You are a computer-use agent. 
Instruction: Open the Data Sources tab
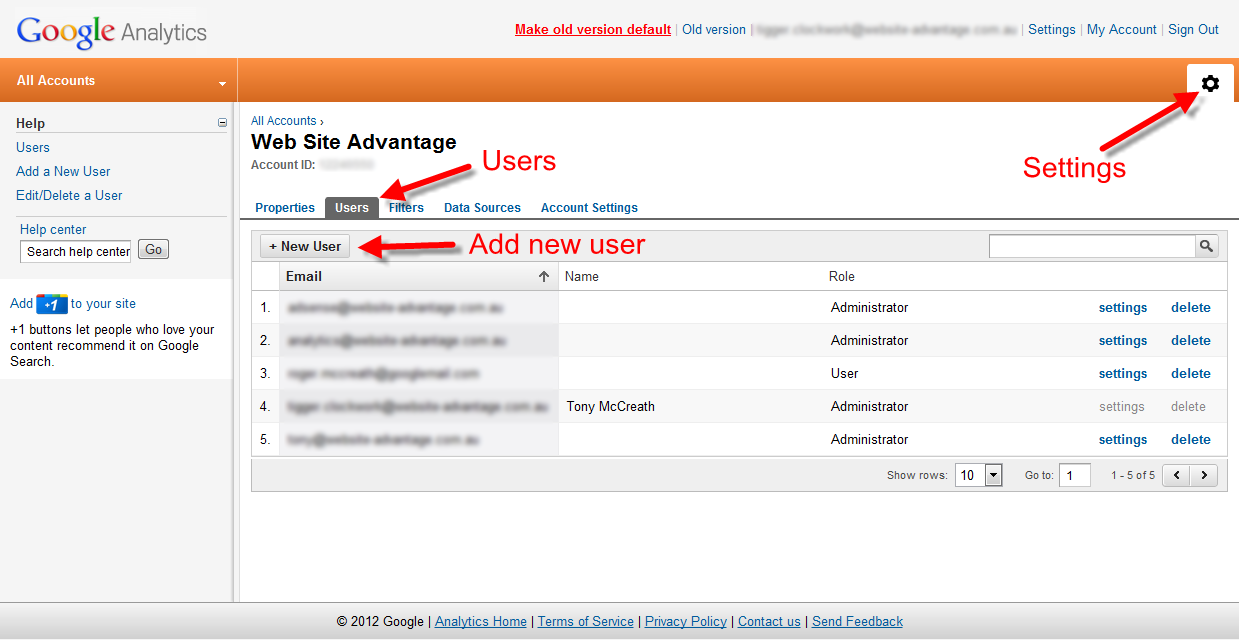click(x=482, y=208)
